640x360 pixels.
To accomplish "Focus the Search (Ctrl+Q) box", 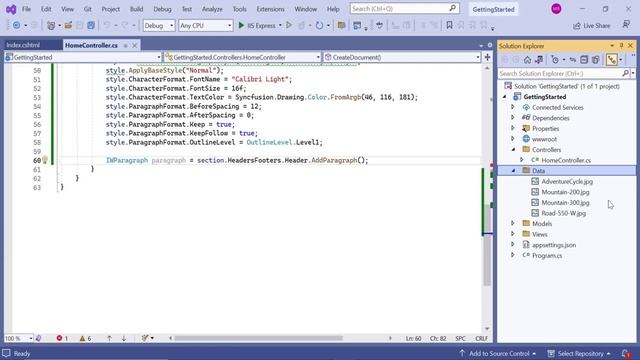I will point(404,9).
